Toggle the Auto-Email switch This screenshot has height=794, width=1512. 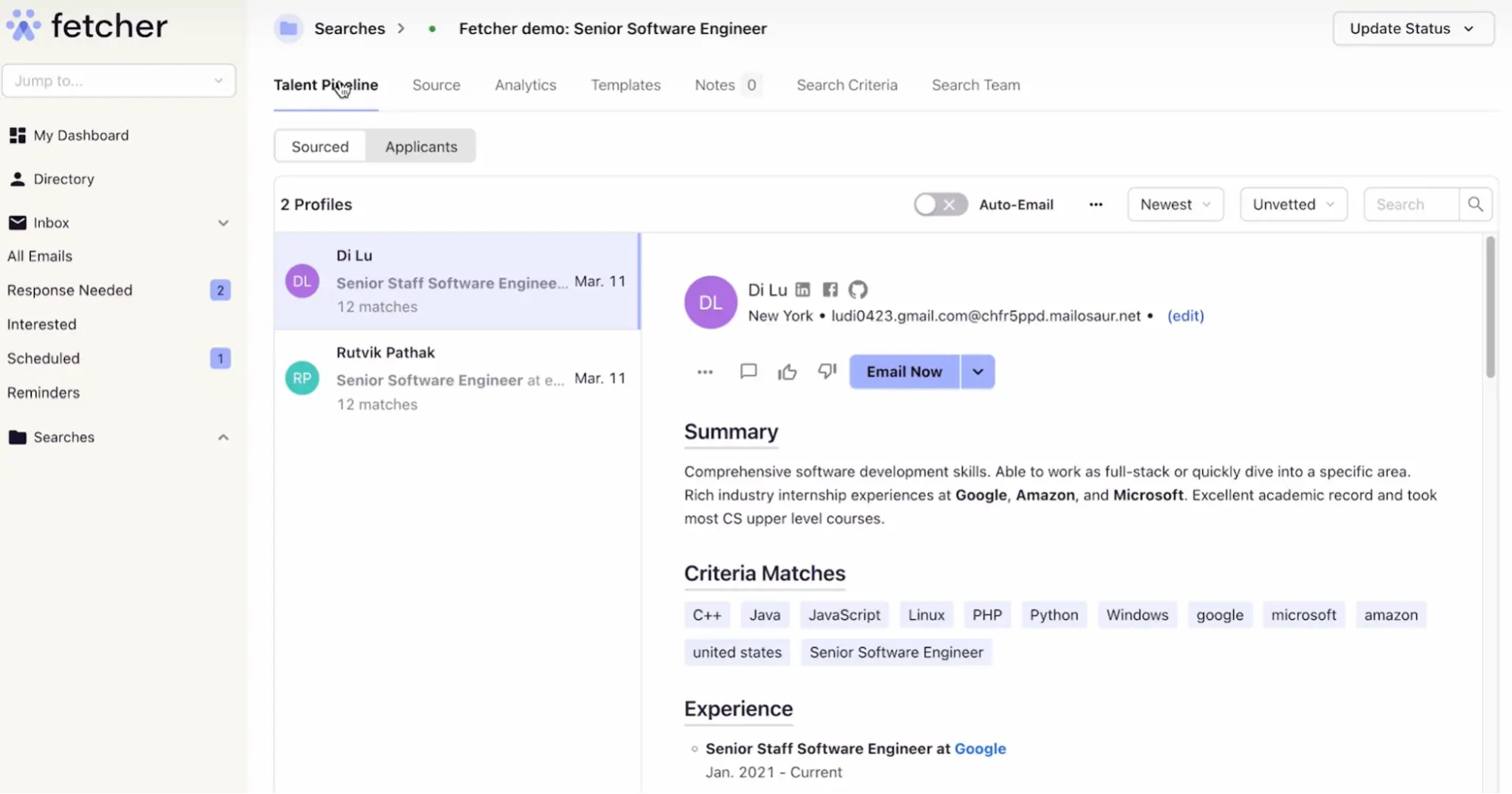click(x=940, y=204)
